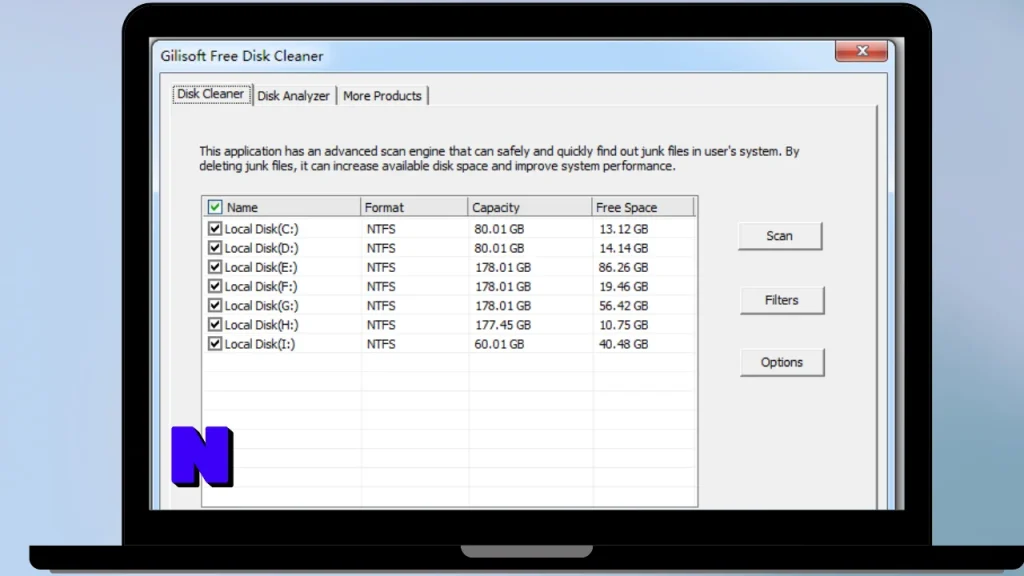The width and height of the screenshot is (1024, 576).
Task: Open the Options settings
Action: point(782,362)
